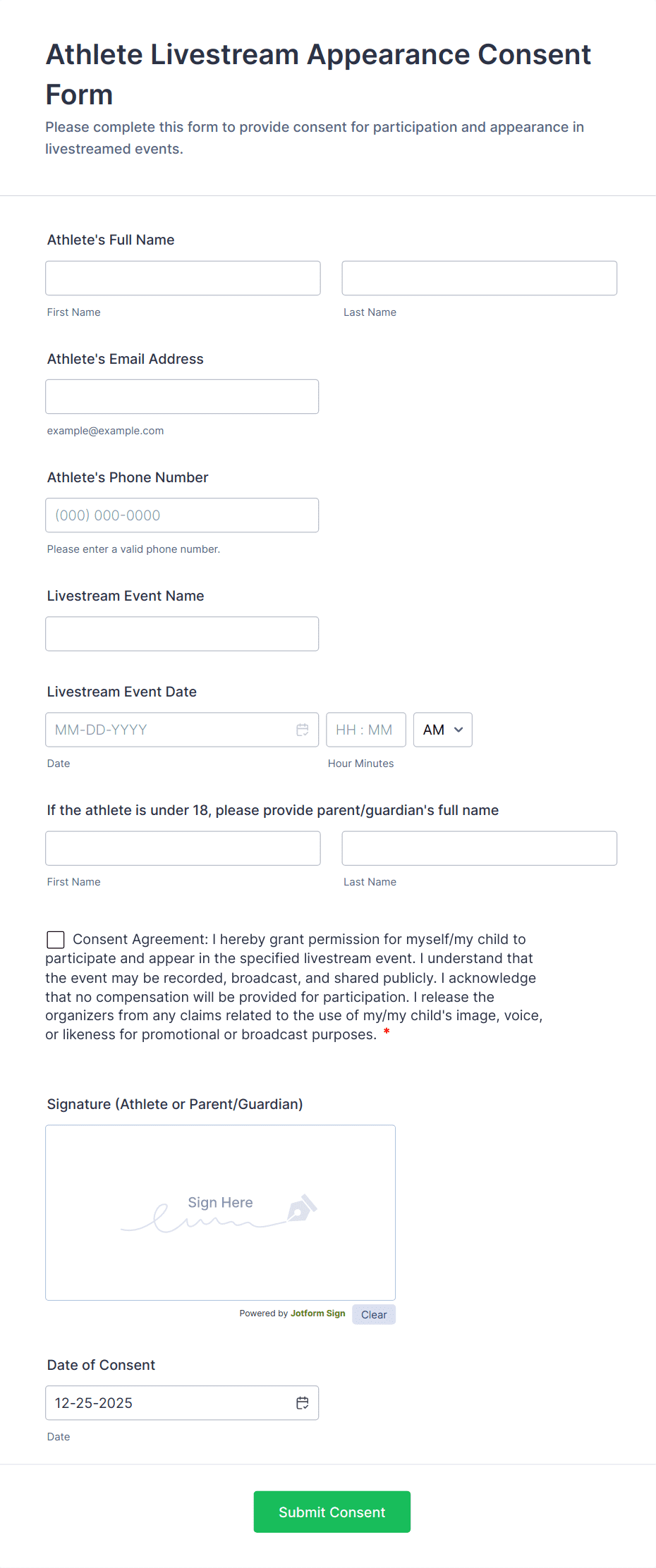Click the Athlete's Phone Number field
Screen dimensions: 656x1568
click(182, 515)
